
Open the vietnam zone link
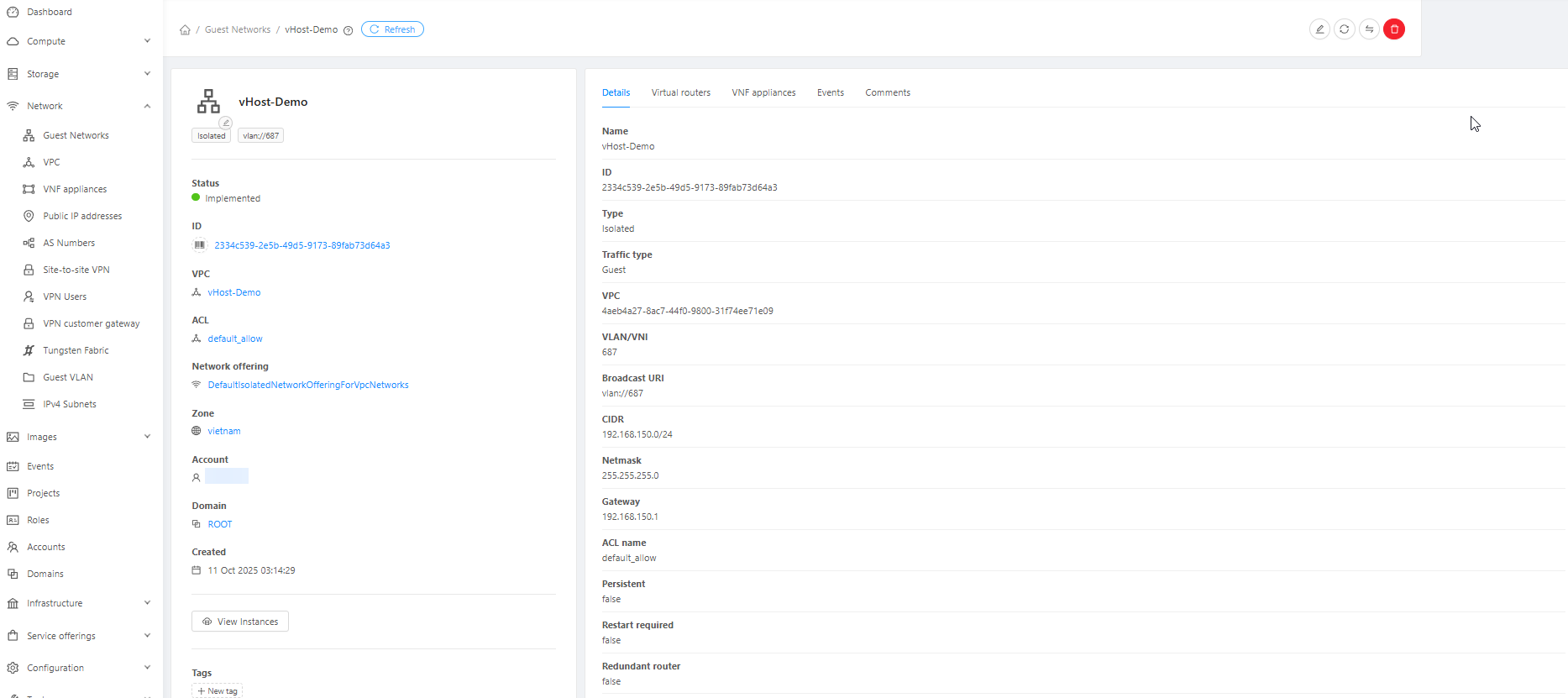click(x=224, y=431)
